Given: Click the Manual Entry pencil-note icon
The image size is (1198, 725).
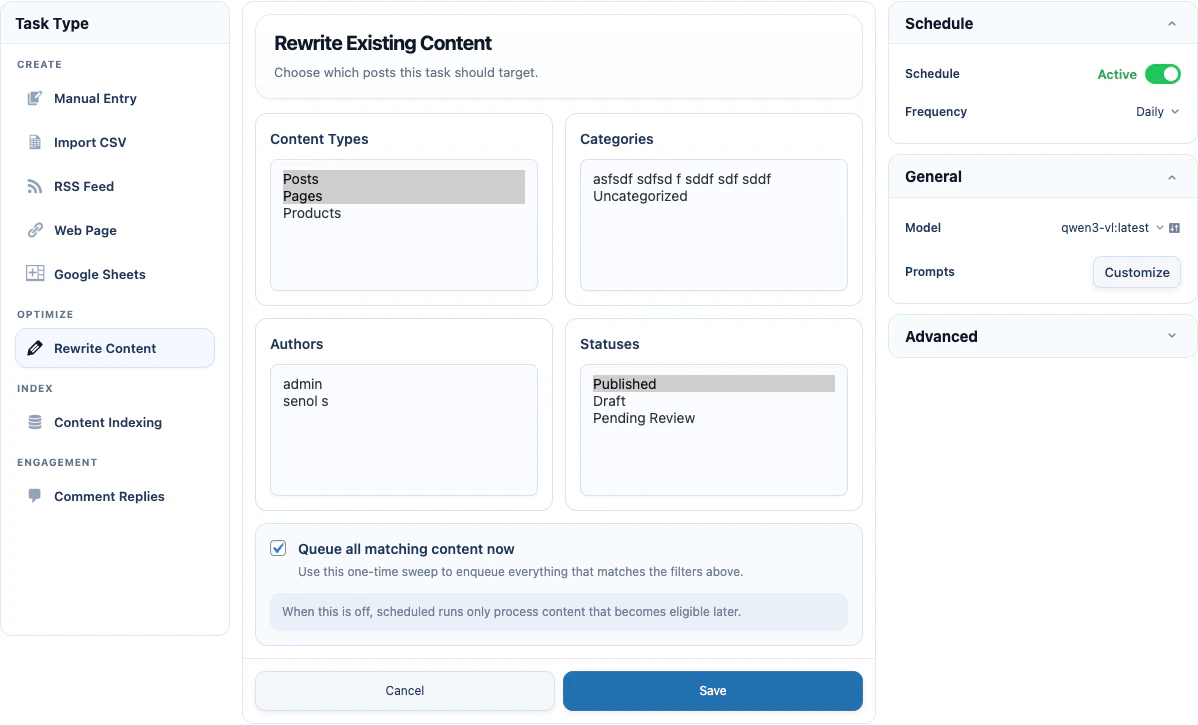Looking at the screenshot, I should pos(34,99).
